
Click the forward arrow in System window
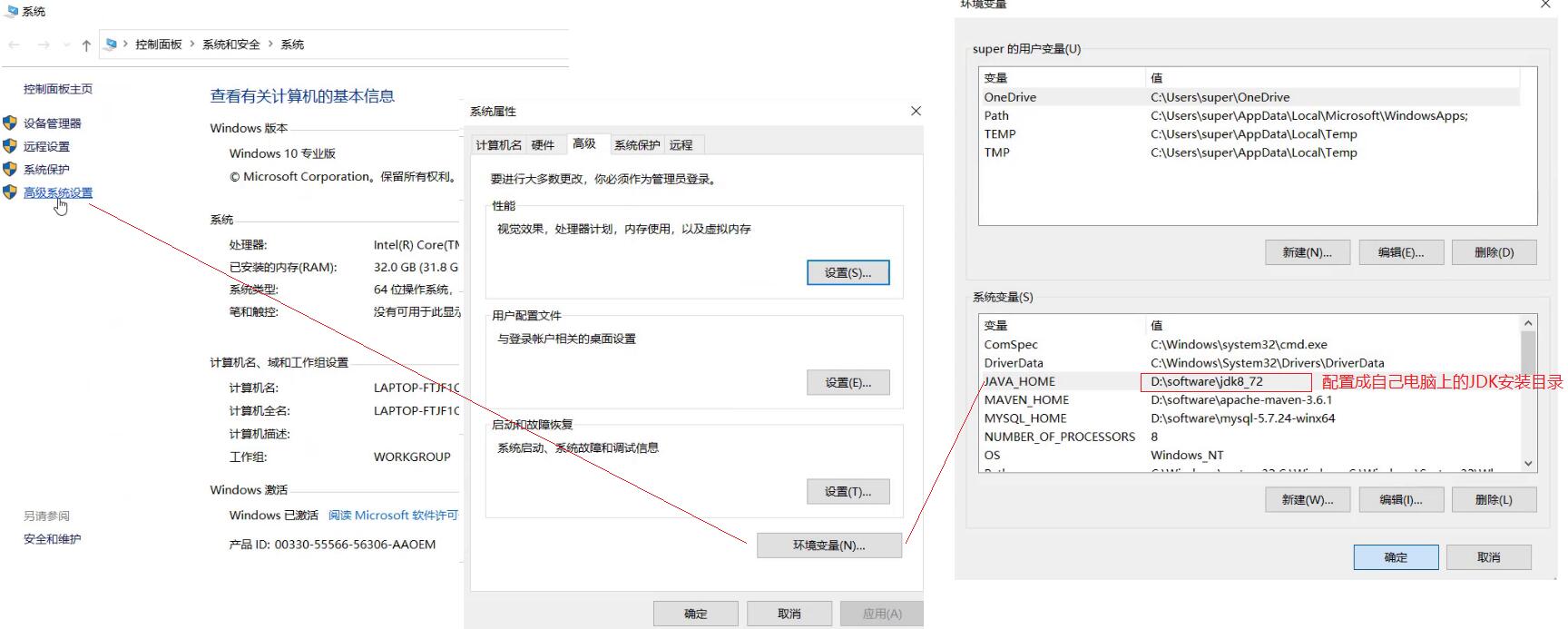click(x=44, y=44)
